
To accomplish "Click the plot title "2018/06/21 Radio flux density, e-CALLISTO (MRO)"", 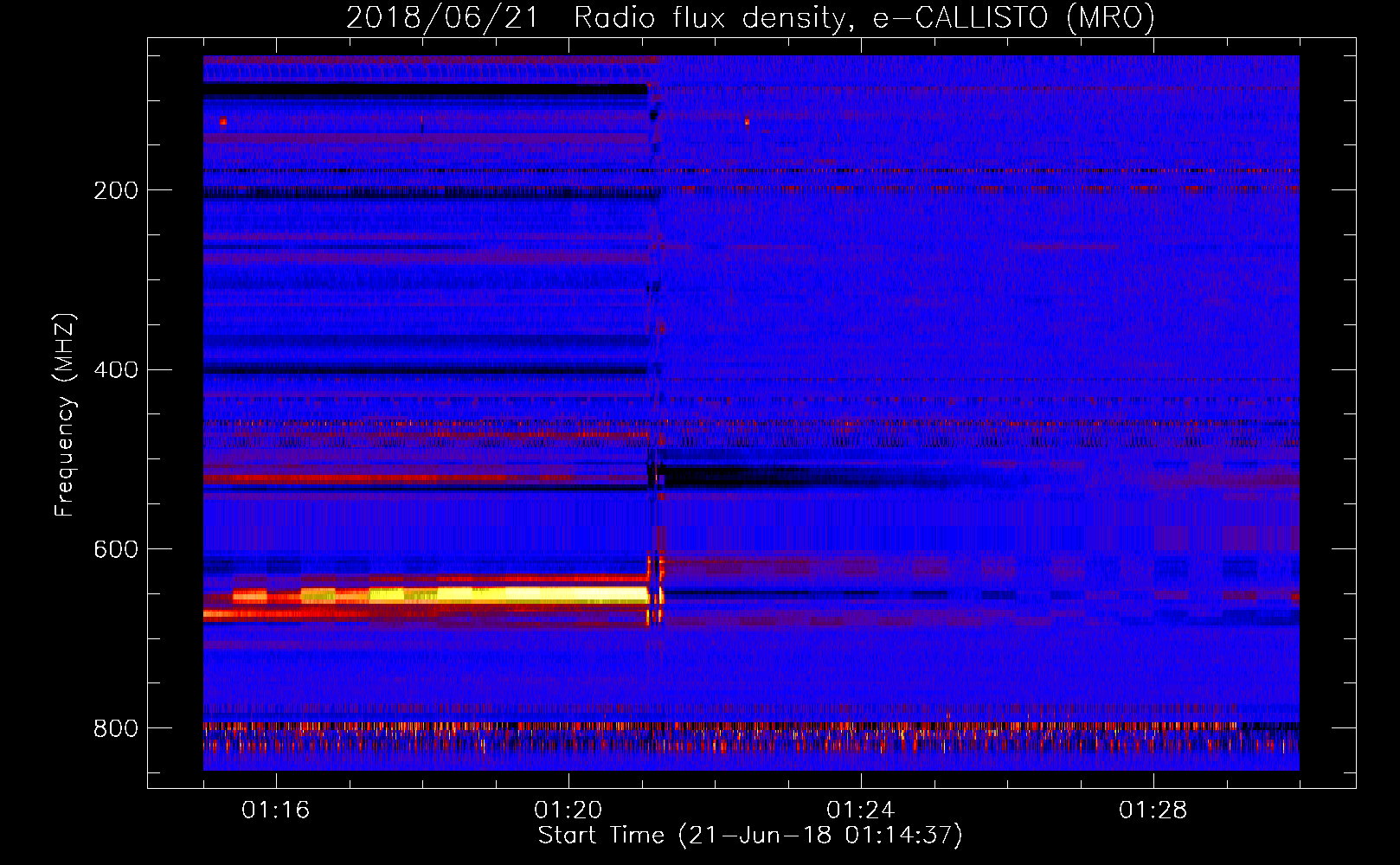I will [x=750, y=17].
